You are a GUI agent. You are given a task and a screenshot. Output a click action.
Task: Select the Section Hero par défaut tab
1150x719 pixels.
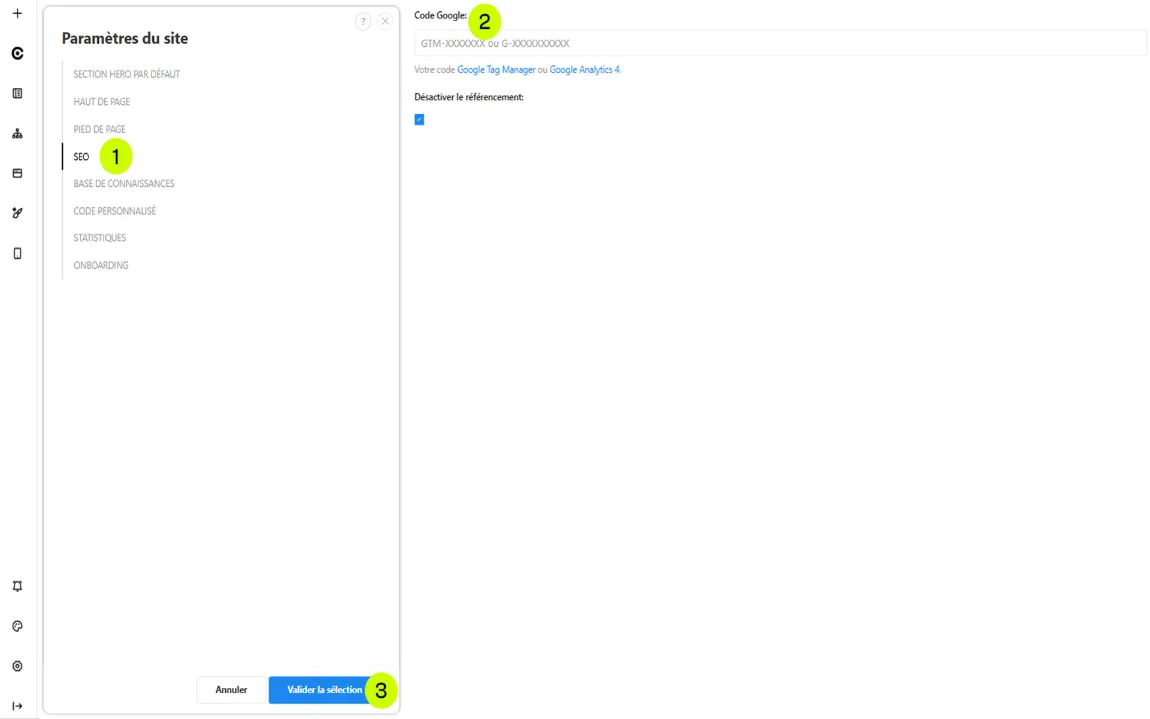126,74
